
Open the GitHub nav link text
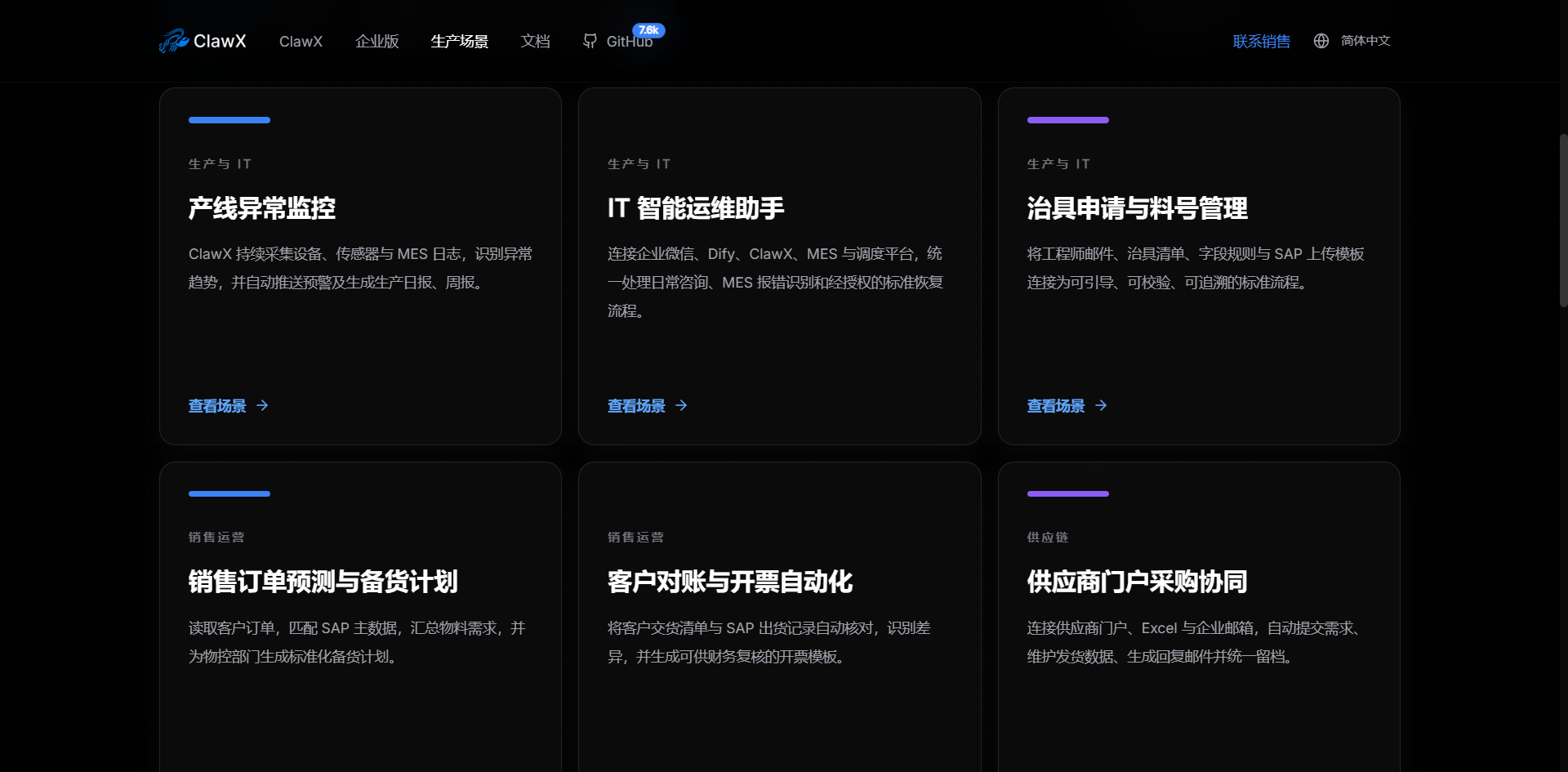coord(630,42)
